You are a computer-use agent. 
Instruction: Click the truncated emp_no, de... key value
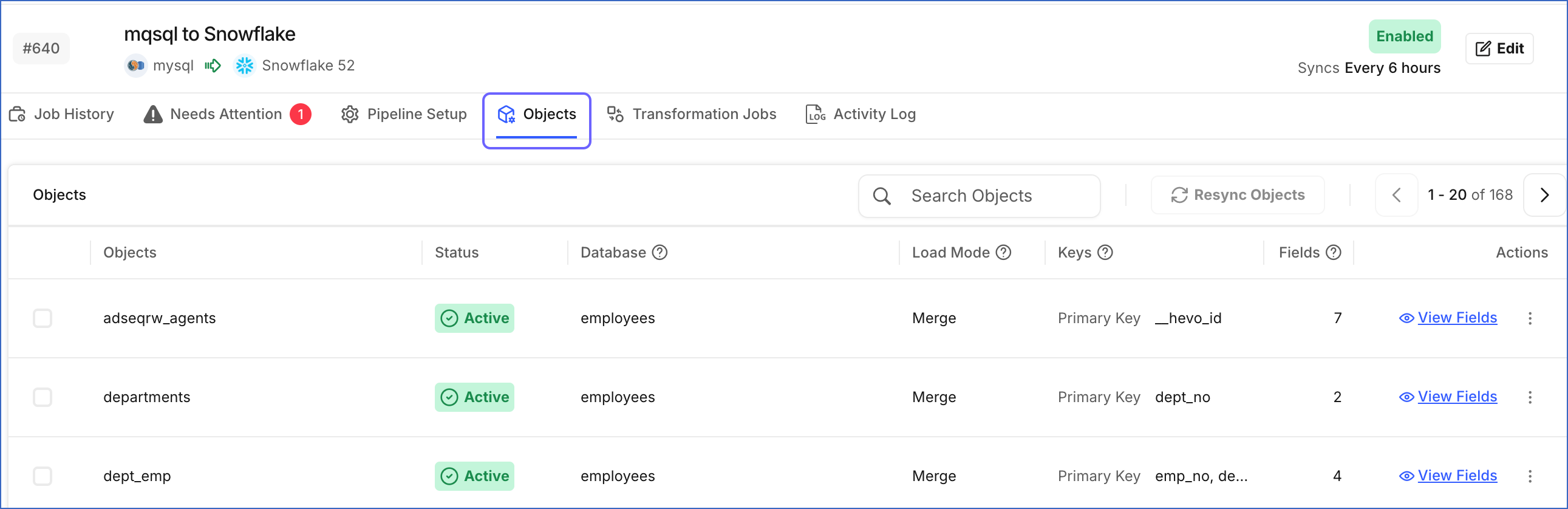tap(1201, 476)
